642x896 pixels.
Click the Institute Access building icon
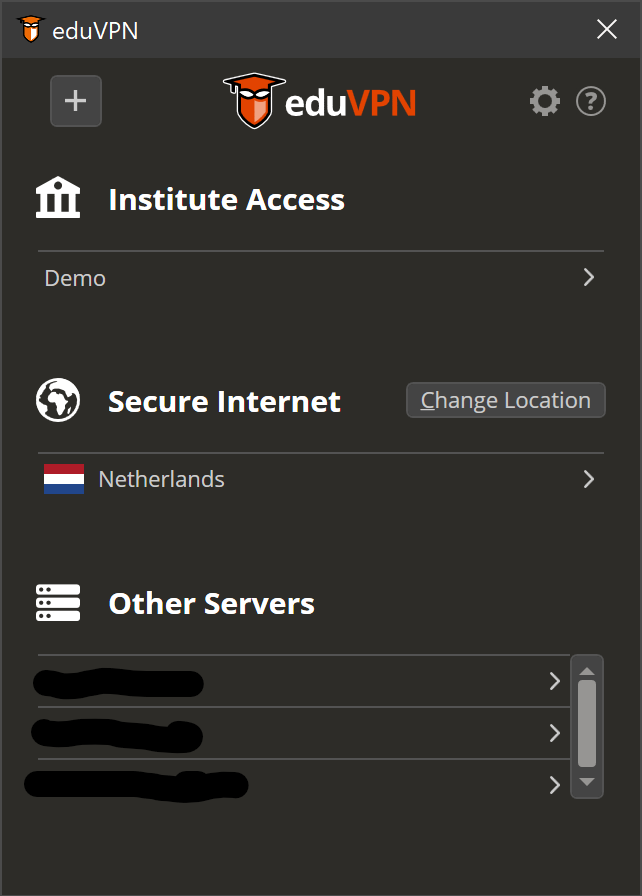coord(57,197)
